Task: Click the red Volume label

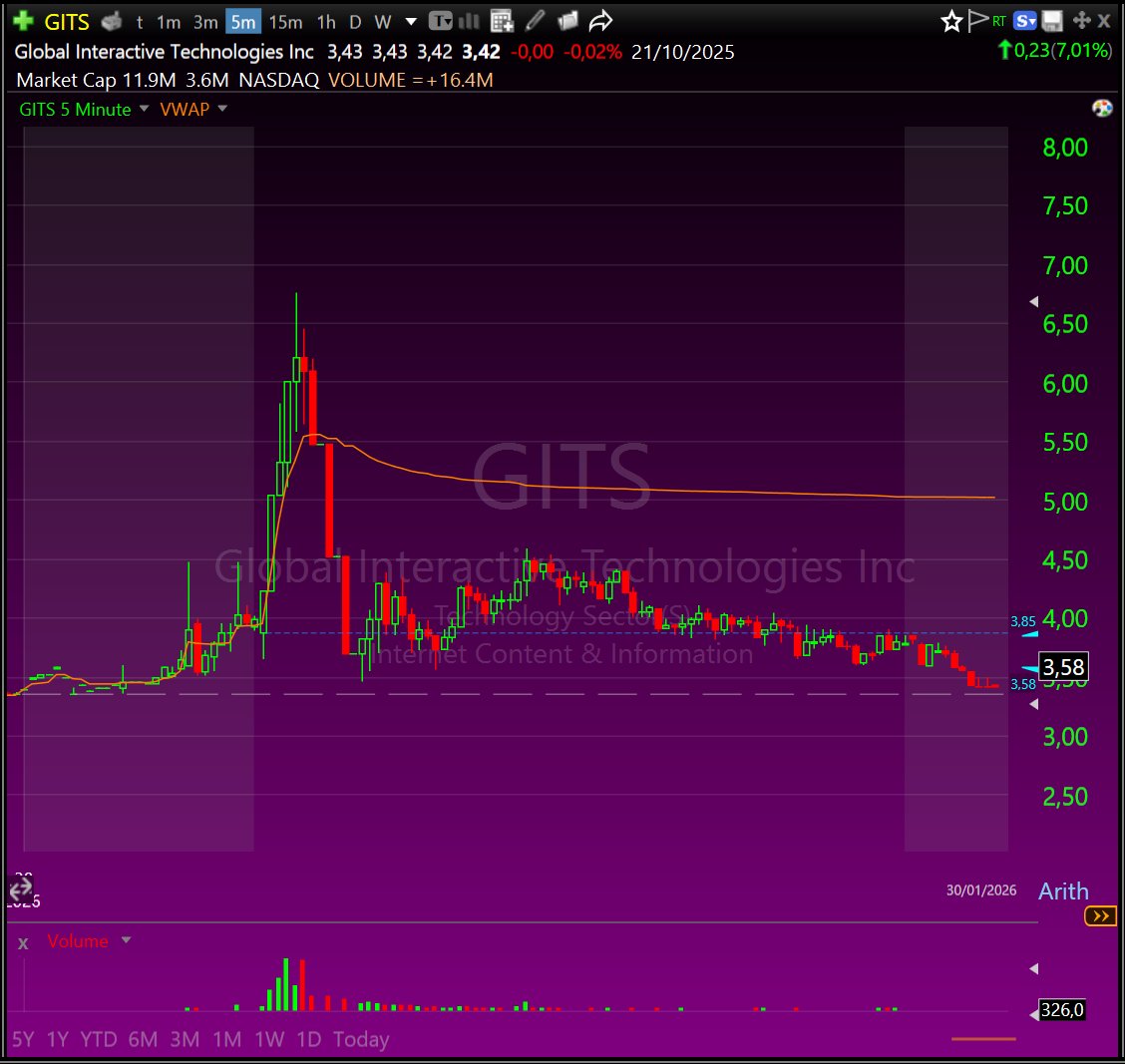Action: (x=78, y=940)
